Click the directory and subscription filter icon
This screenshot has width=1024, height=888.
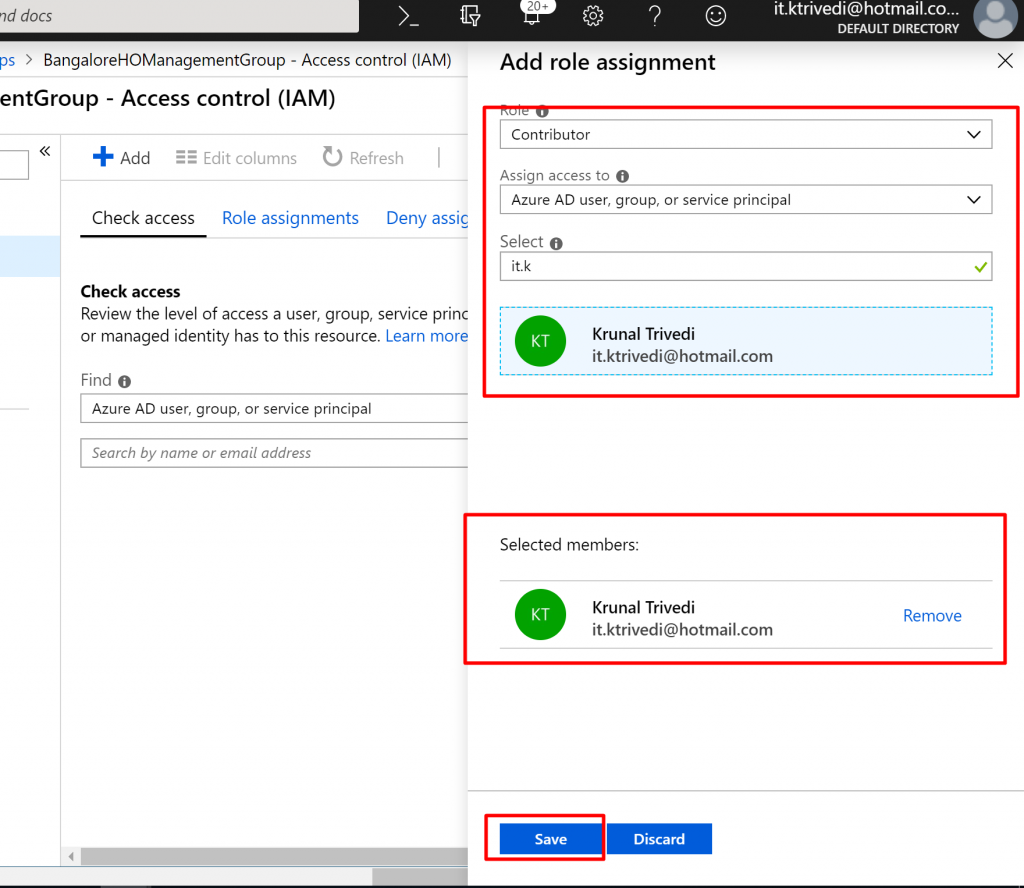click(x=471, y=16)
